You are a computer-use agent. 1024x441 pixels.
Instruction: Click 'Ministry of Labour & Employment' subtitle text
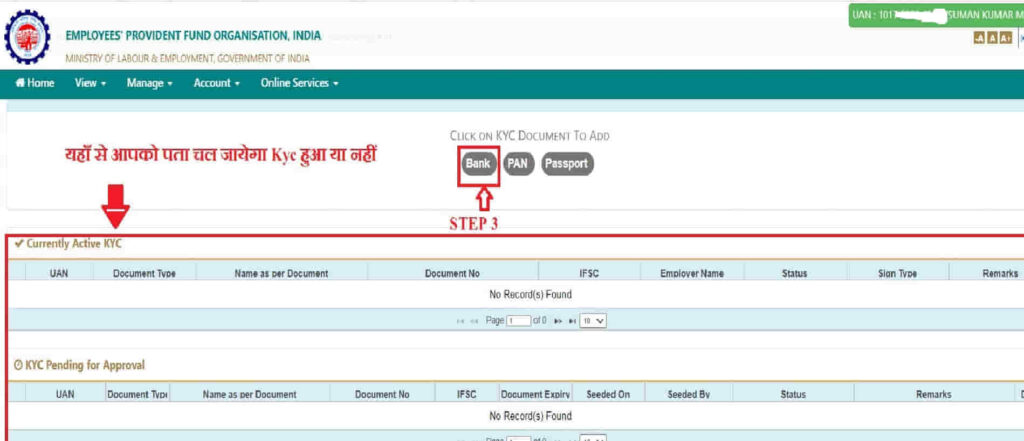point(187,59)
